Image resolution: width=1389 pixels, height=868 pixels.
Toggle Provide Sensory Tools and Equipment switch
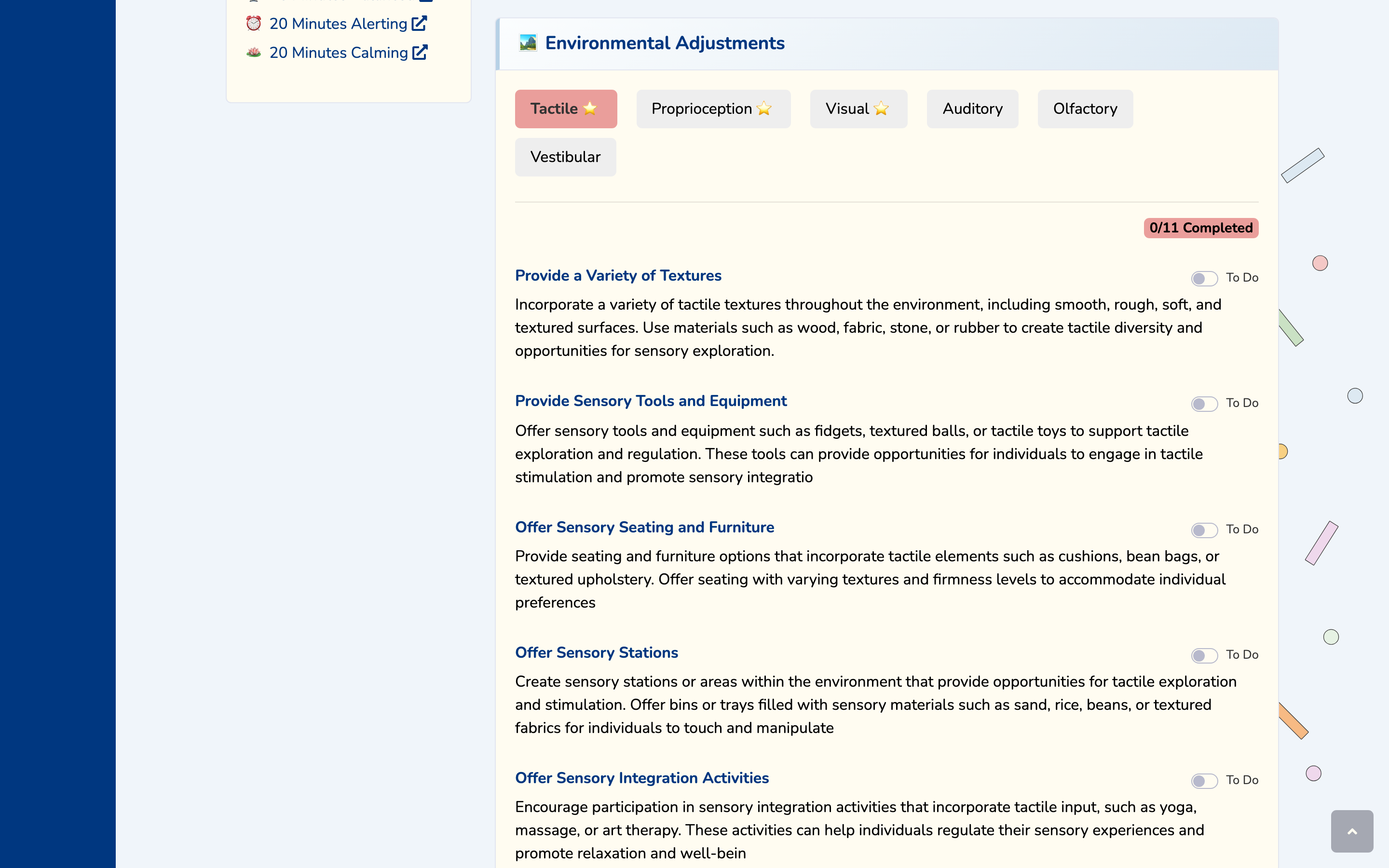tap(1204, 404)
